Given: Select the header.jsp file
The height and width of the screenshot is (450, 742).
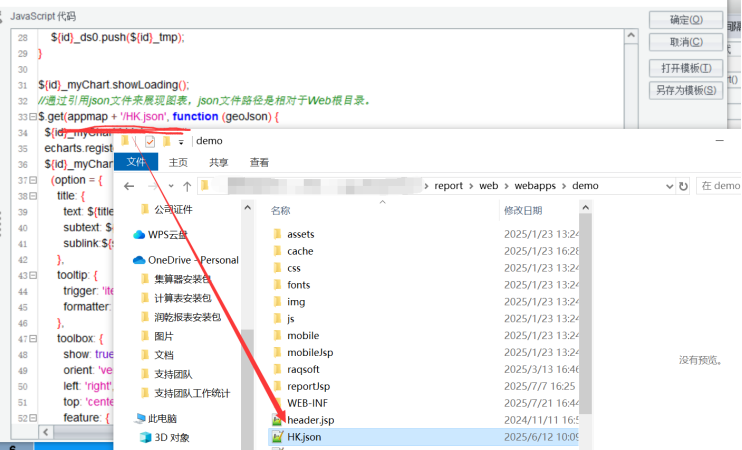Looking at the screenshot, I should 310,420.
